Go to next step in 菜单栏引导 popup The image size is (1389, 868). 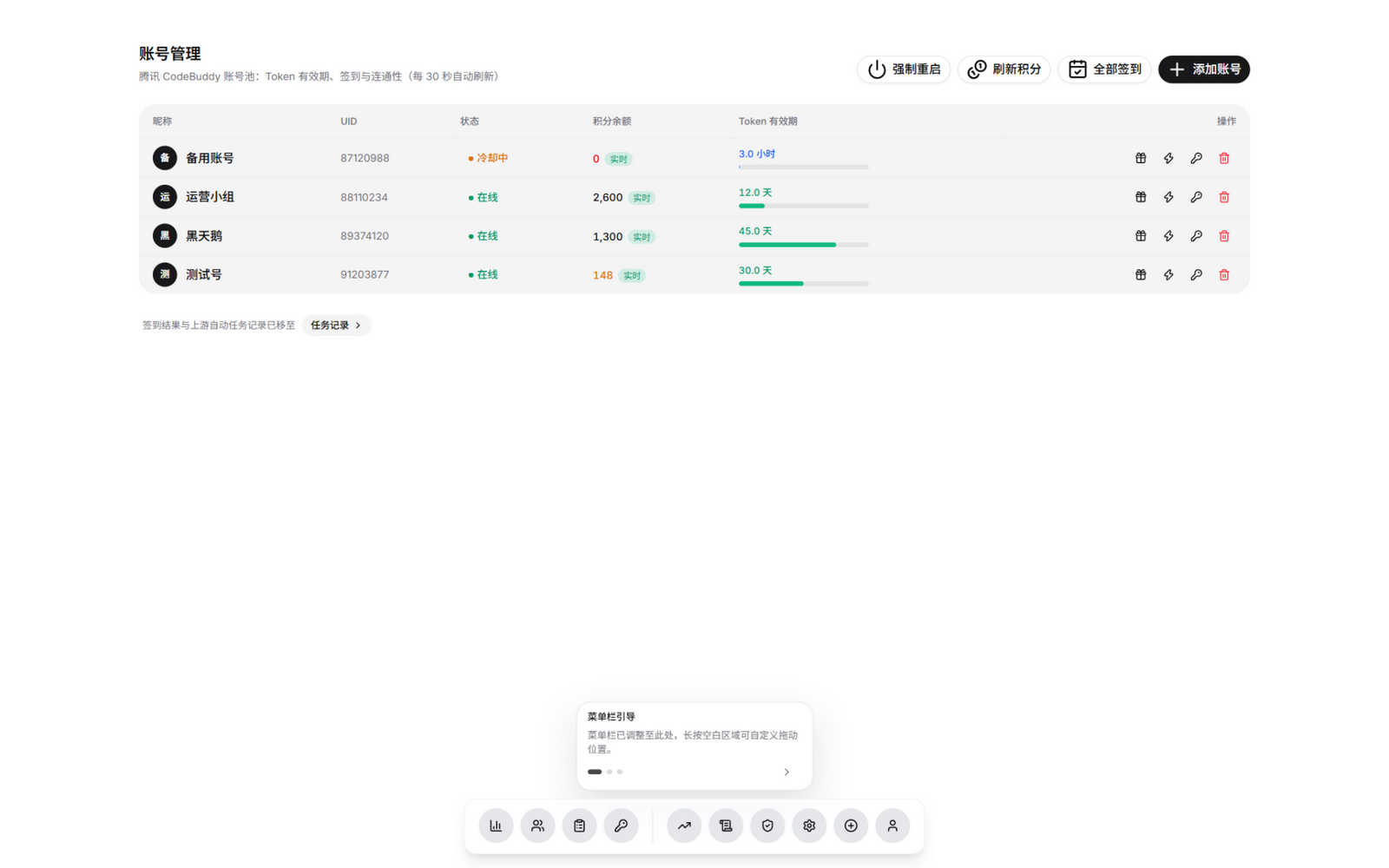tap(787, 772)
